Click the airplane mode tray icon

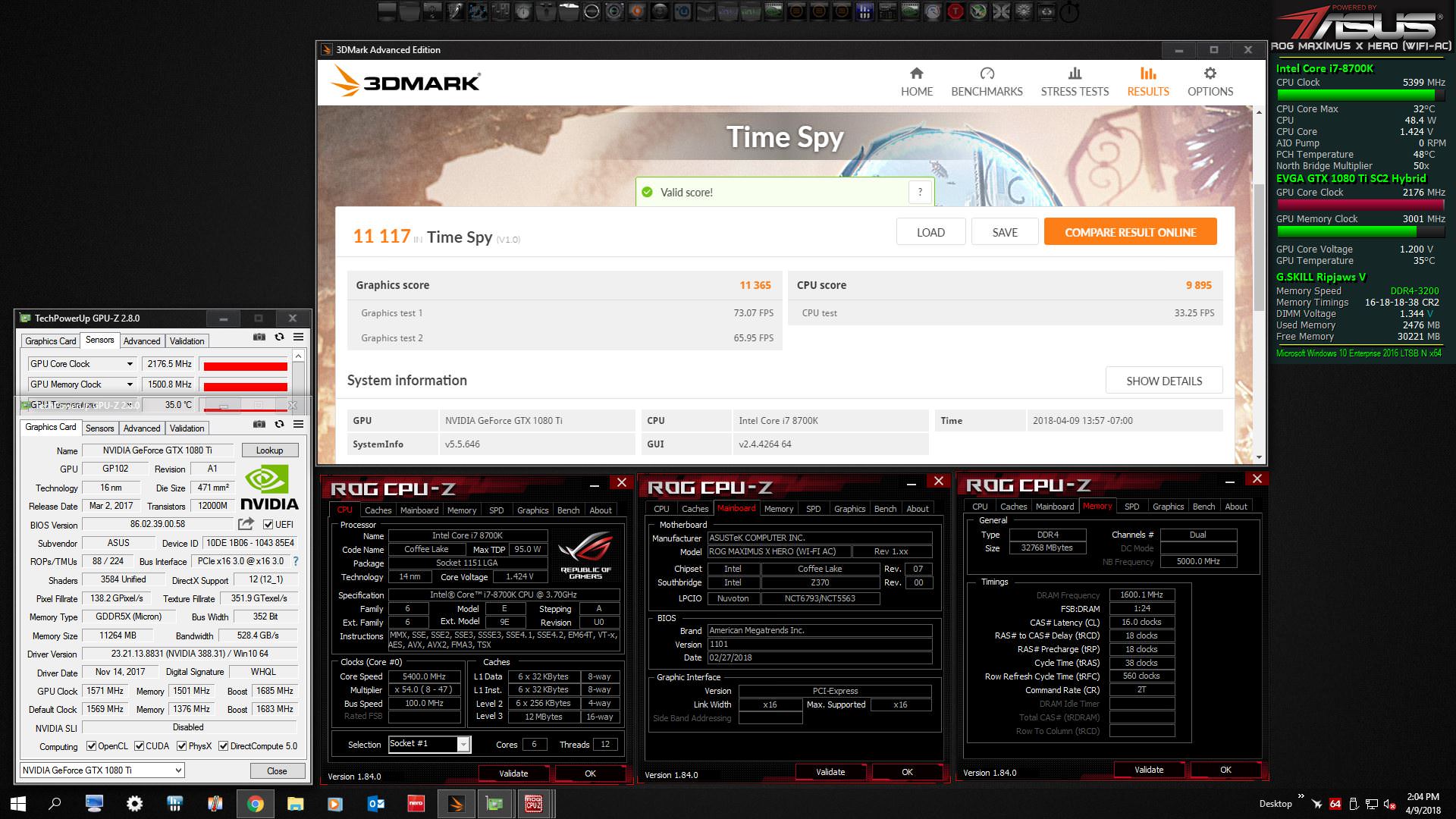[1316, 804]
